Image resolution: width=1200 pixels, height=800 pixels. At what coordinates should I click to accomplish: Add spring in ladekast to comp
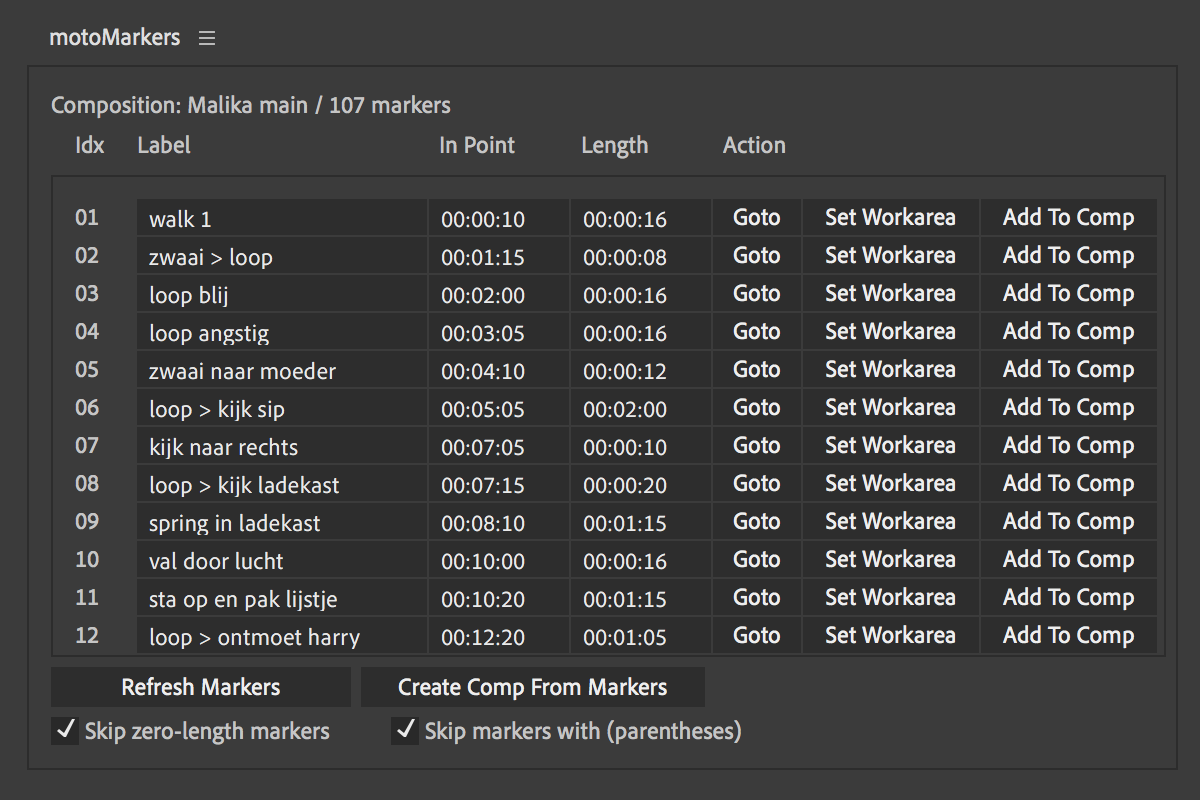coord(1068,522)
